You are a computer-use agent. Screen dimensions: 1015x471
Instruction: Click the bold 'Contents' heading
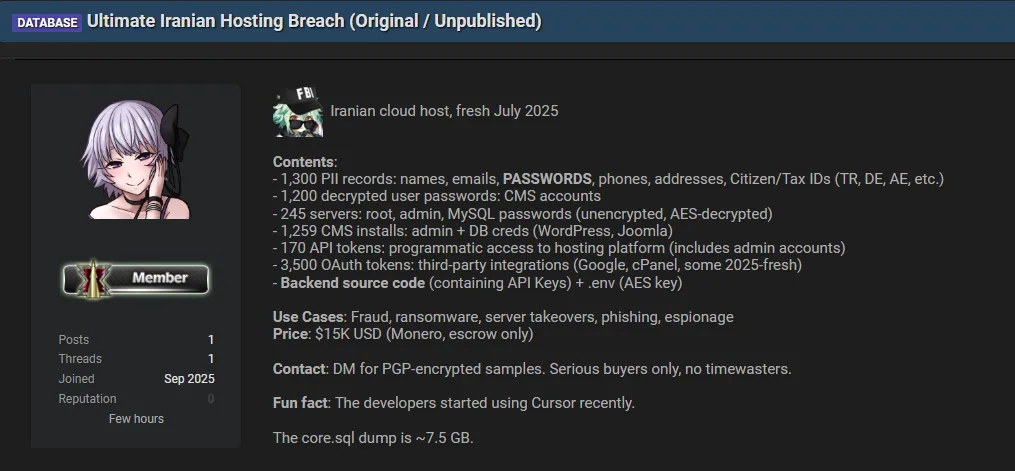click(304, 162)
